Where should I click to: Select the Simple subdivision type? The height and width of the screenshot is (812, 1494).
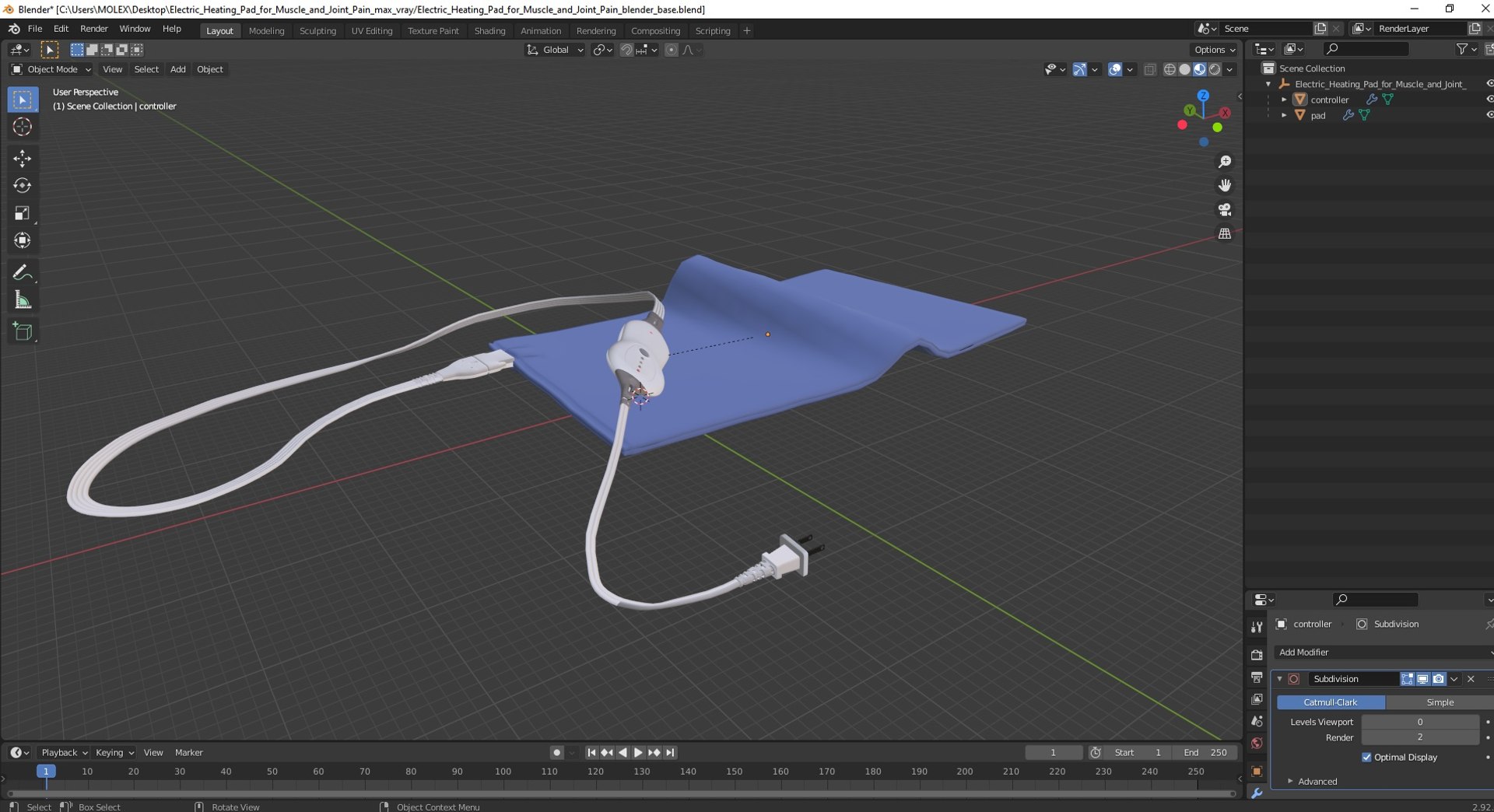[x=1440, y=702]
